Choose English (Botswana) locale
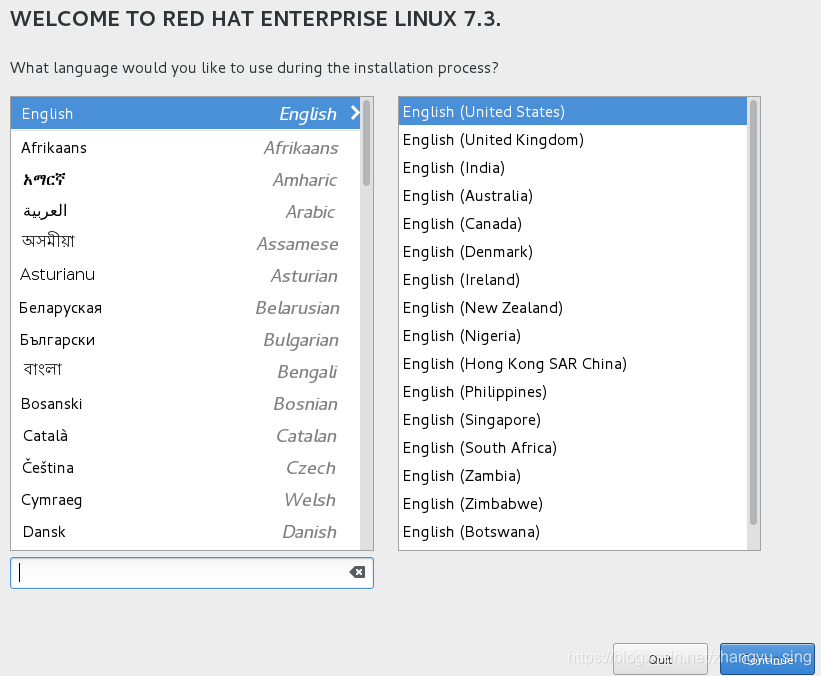This screenshot has width=821, height=676. tap(573, 532)
